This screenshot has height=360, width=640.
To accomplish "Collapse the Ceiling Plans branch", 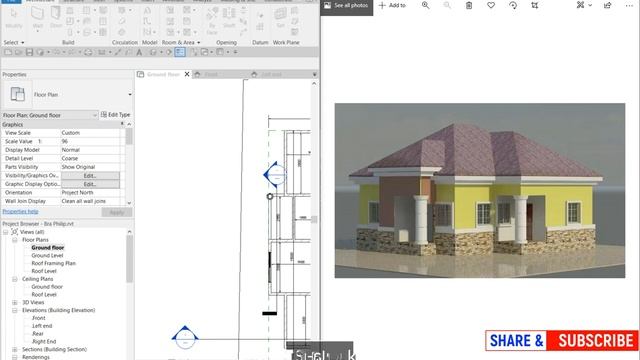I will [x=15, y=279].
